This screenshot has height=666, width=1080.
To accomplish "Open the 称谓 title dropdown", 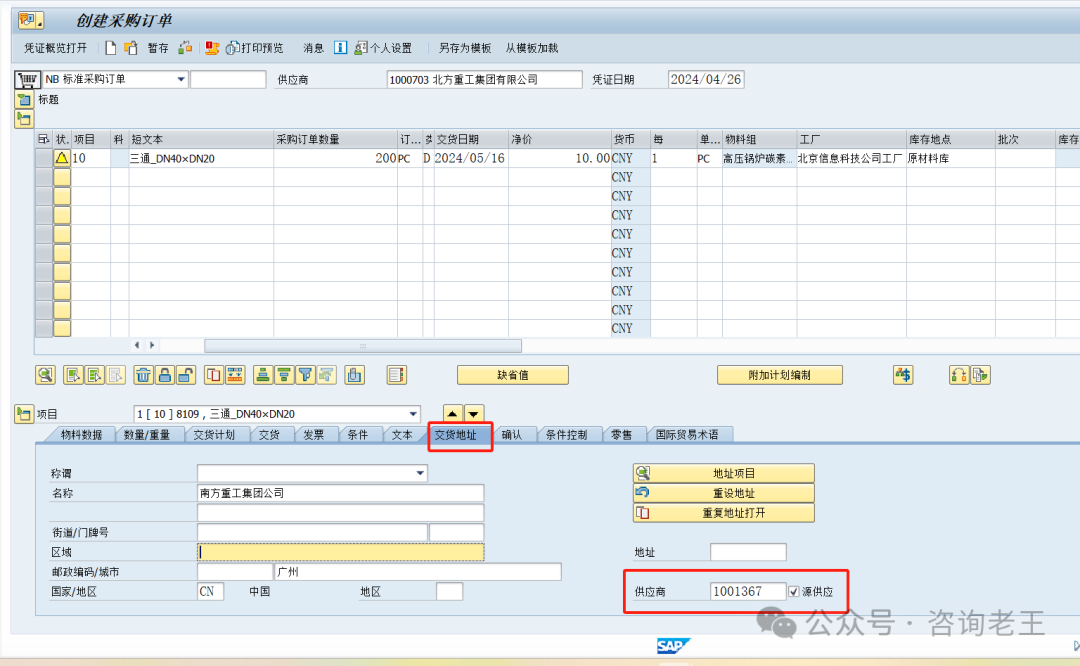I will point(420,473).
